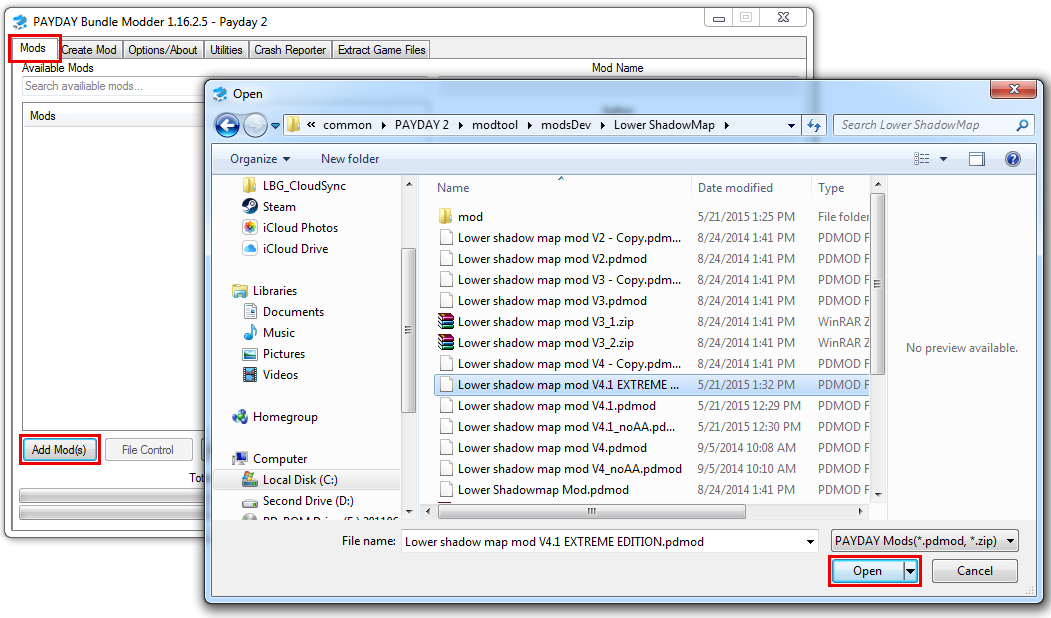Click PAYDAY 2 in the address breadcrumb
Viewport: 1051px width, 618px height.
[x=422, y=125]
